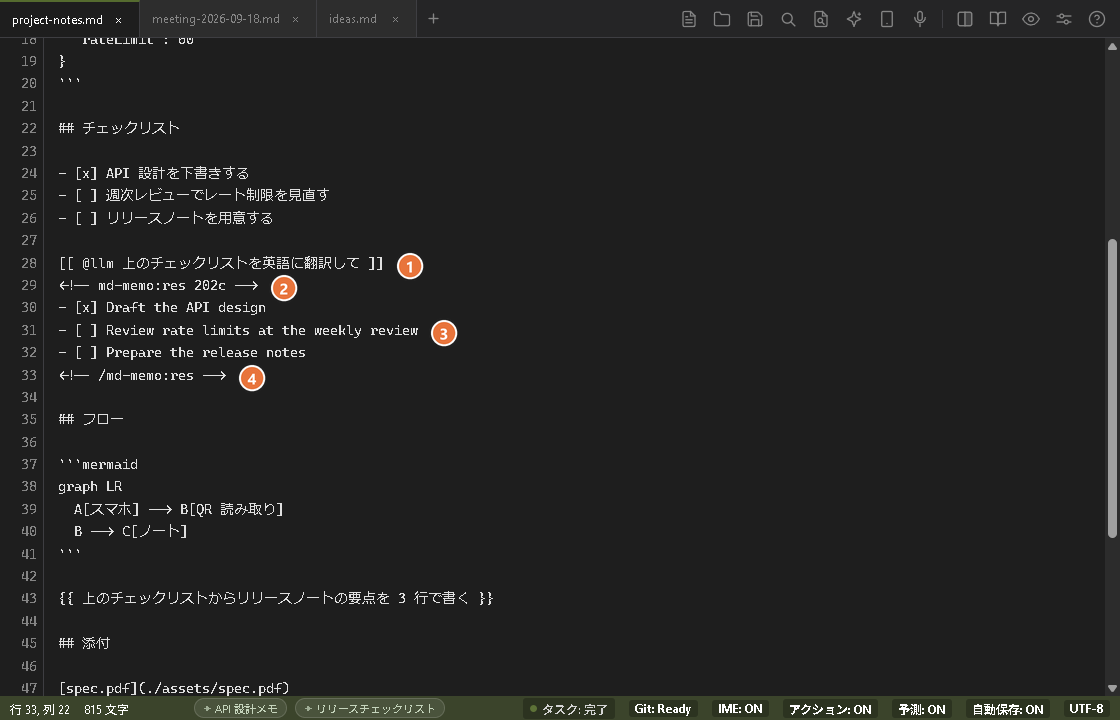The image size is (1120, 720).
Task: Click the タスク: 完了 status indicator
Action: tap(569, 709)
